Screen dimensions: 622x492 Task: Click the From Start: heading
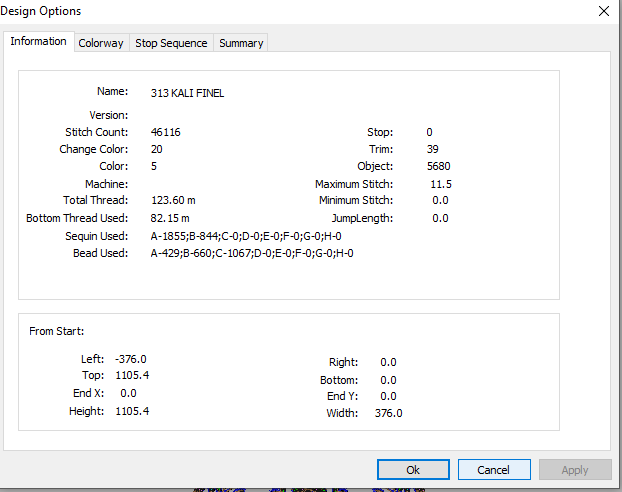pos(57,331)
